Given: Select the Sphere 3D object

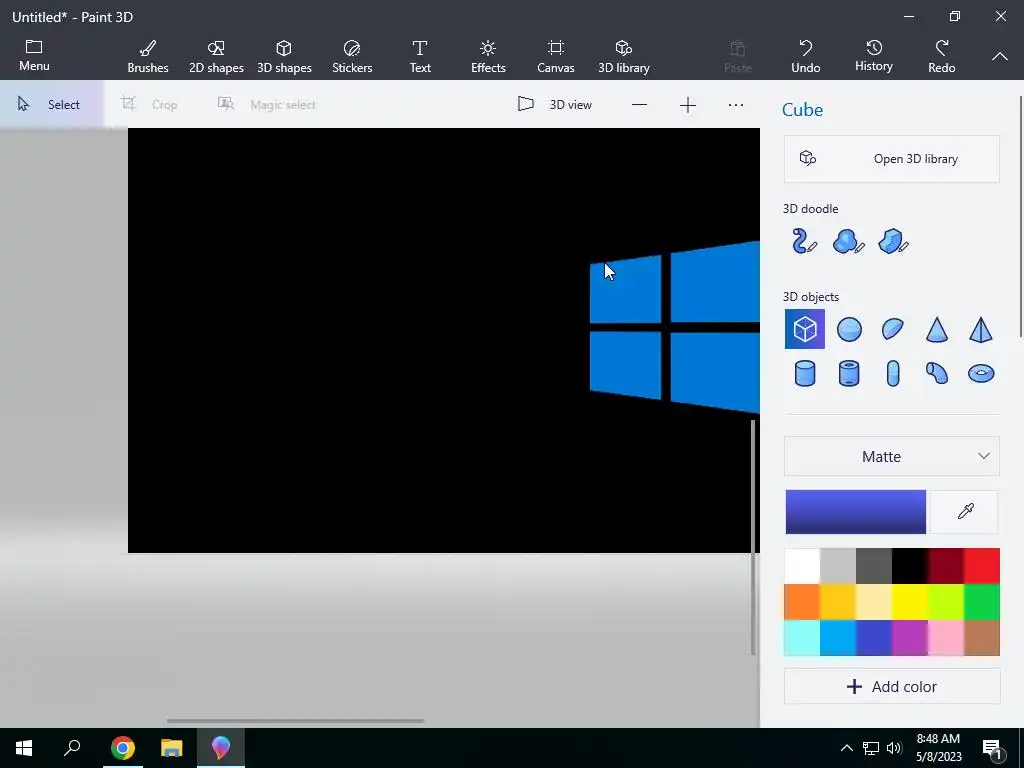Looking at the screenshot, I should [849, 329].
